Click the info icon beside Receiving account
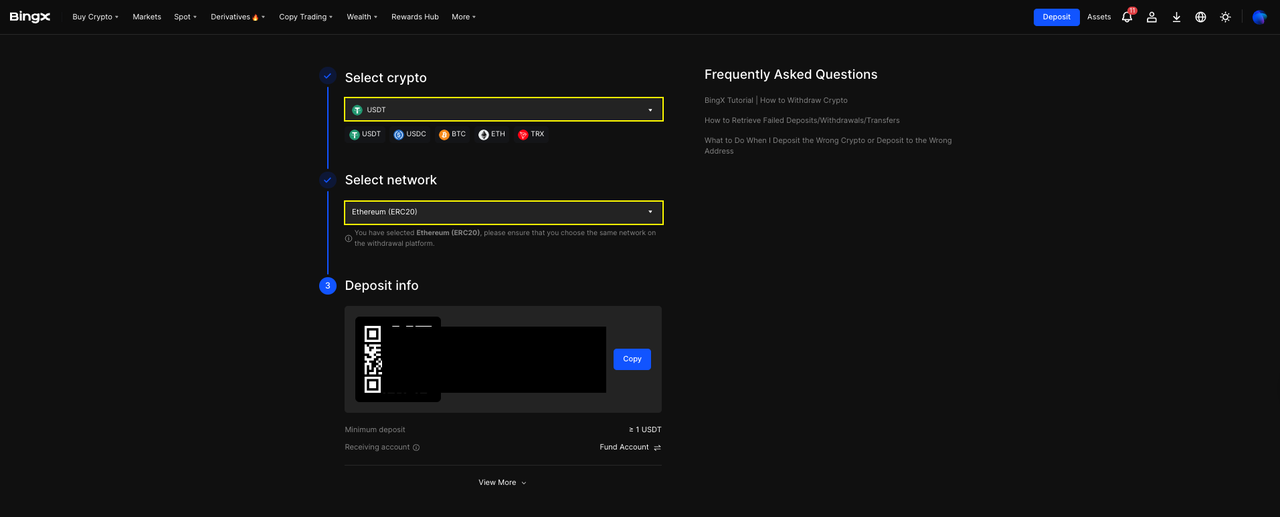The width and height of the screenshot is (1280, 517). coord(416,448)
